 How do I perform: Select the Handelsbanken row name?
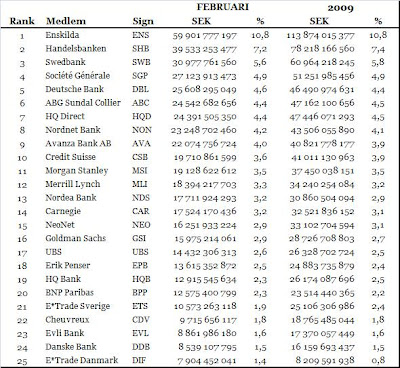tap(76, 48)
